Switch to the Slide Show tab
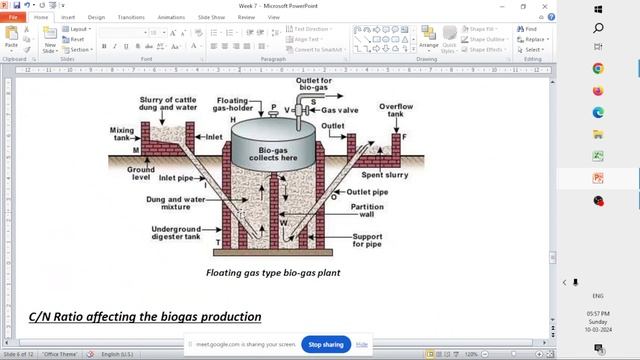The height and width of the screenshot is (360, 640). (x=211, y=18)
